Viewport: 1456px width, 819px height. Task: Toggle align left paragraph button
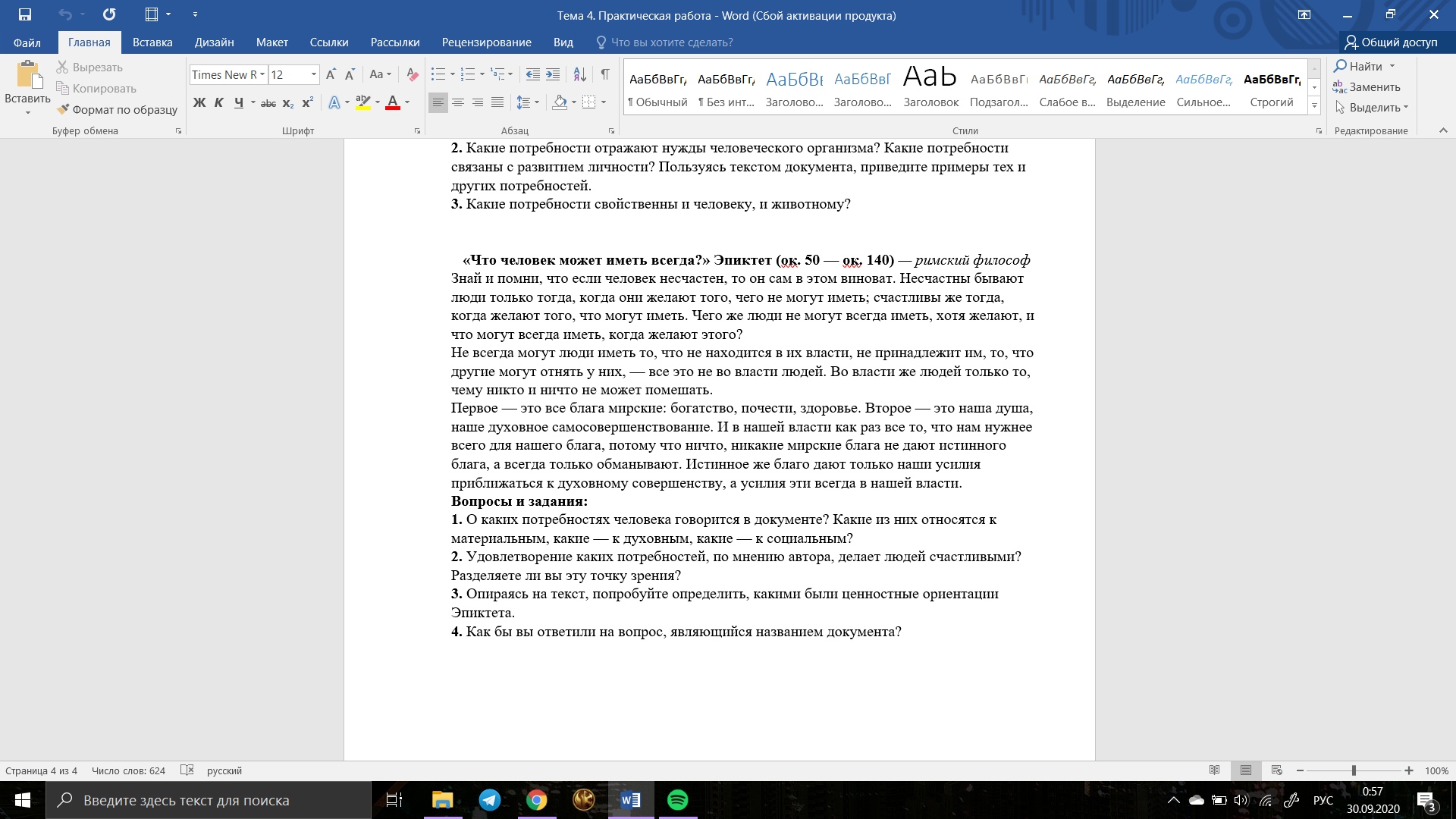pos(438,102)
